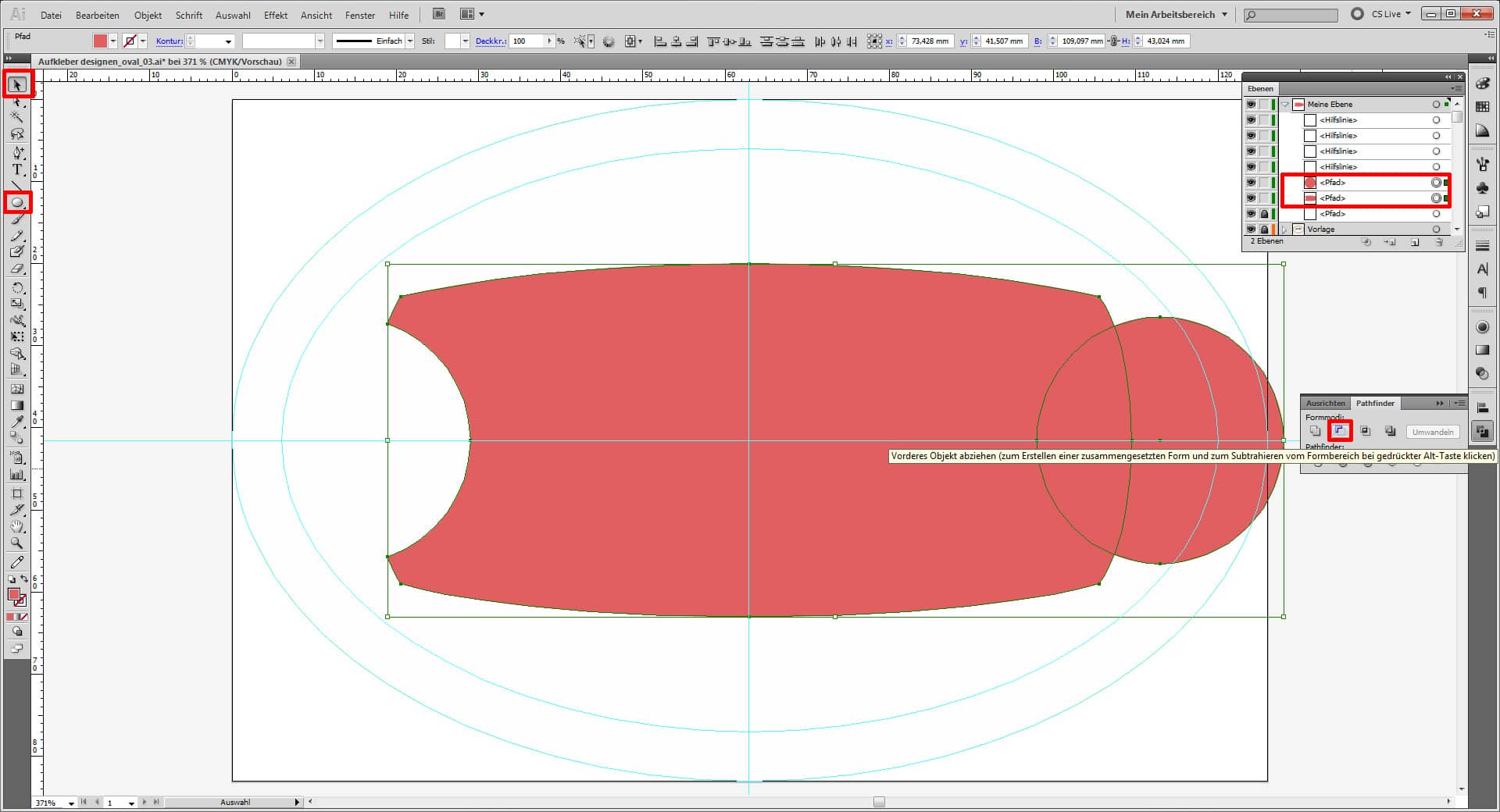Viewport: 1500px width, 812px height.
Task: Collapse the Meine Ebene layer tree
Action: tap(1285, 105)
